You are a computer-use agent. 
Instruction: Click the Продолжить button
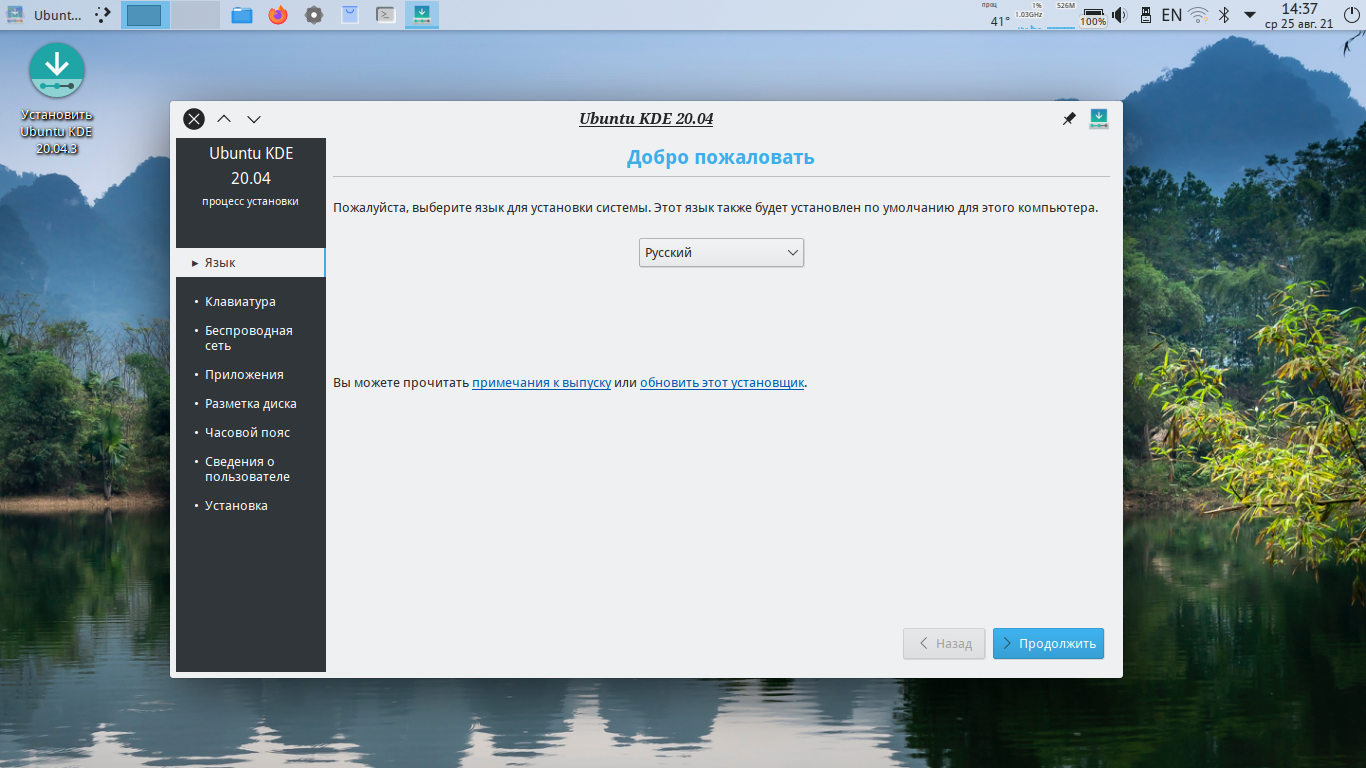point(1048,643)
